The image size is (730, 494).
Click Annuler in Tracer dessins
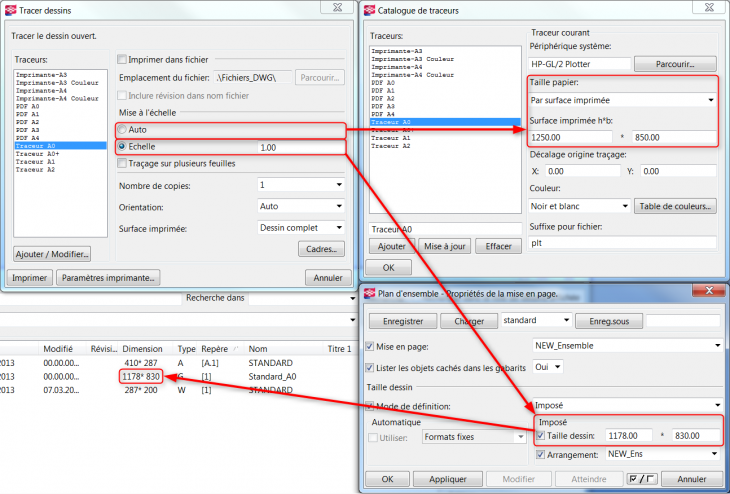tap(328, 278)
